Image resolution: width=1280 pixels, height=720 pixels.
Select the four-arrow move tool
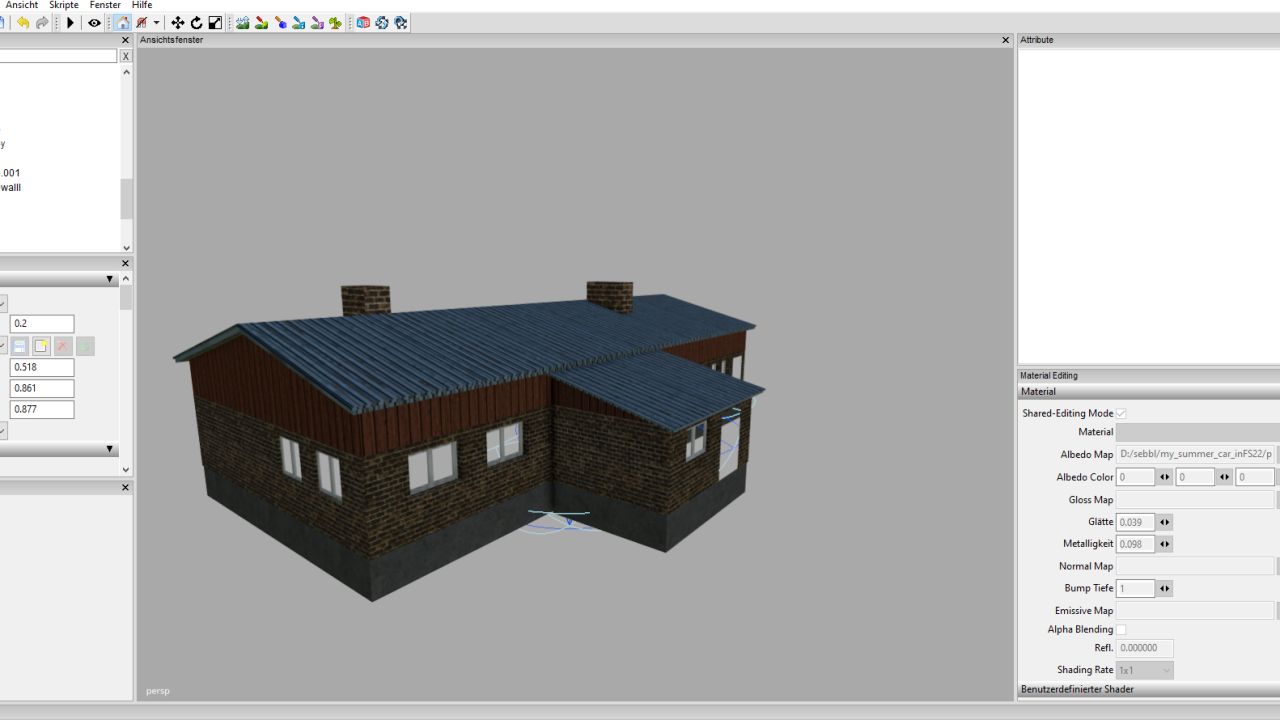[x=177, y=23]
